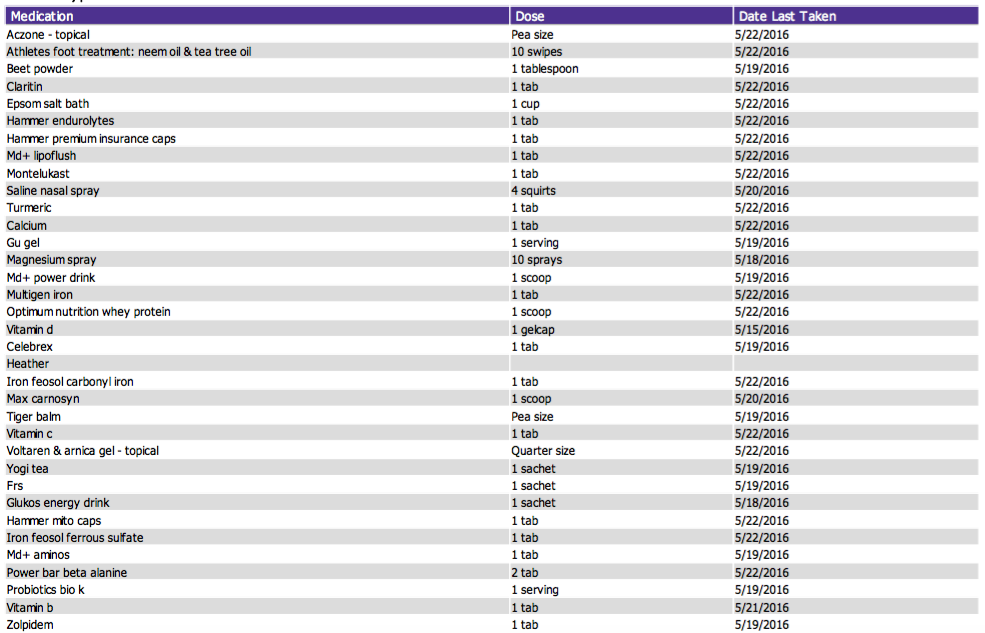This screenshot has width=985, height=633.
Task: Click the Dose column header
Action: click(529, 16)
